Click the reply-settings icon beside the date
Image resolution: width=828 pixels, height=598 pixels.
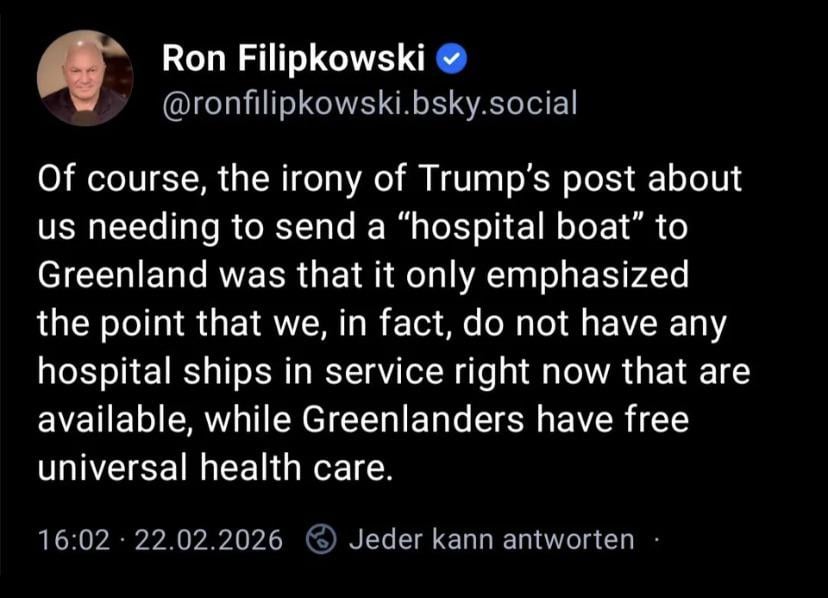click(x=321, y=540)
